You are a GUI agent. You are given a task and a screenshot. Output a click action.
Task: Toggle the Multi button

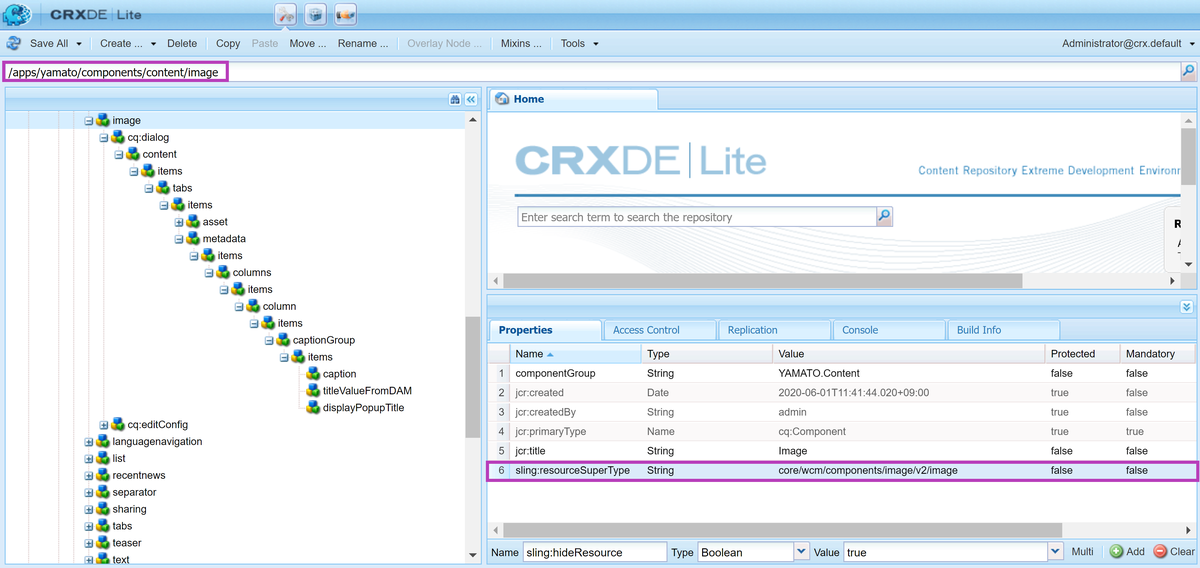click(x=1082, y=551)
